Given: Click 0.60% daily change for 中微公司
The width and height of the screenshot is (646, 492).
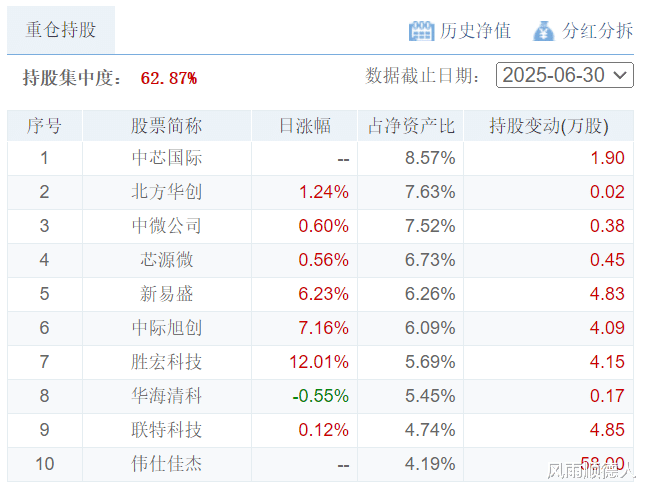Looking at the screenshot, I should 324,226.
